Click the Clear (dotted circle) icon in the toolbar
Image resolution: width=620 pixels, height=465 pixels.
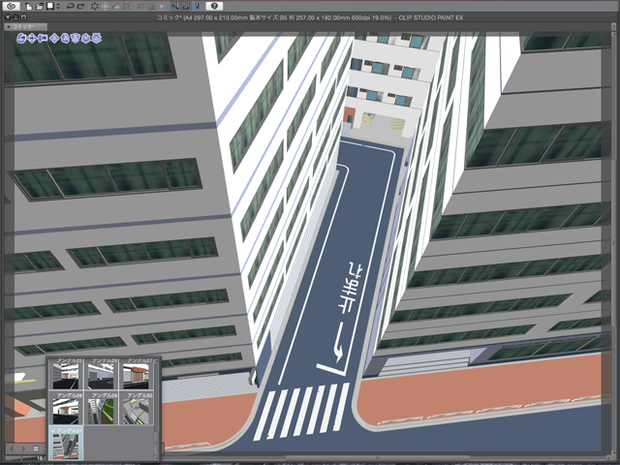[x=95, y=6]
